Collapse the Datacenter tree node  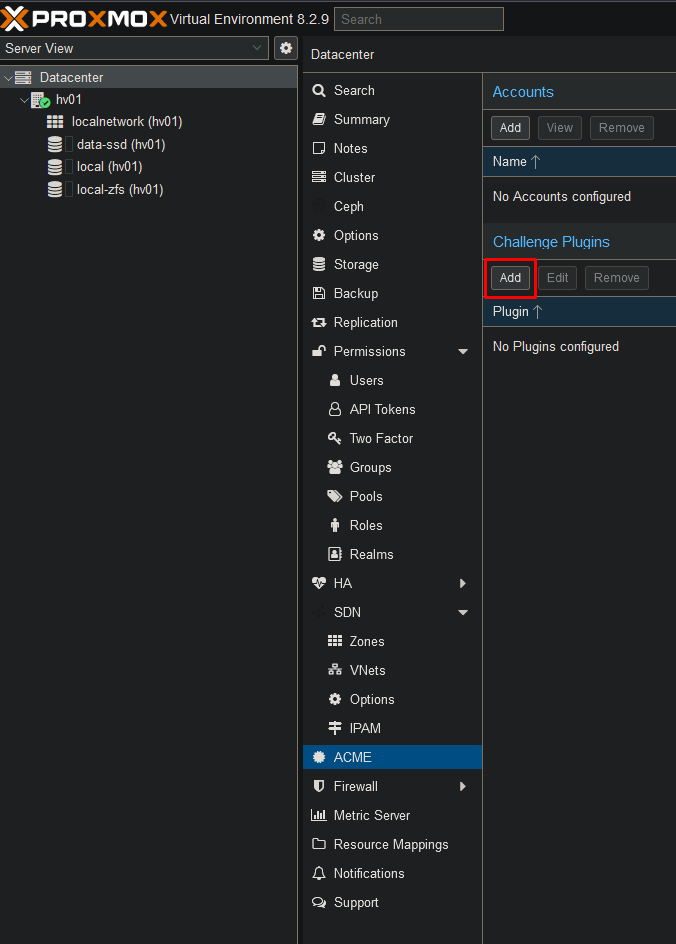click(8, 78)
